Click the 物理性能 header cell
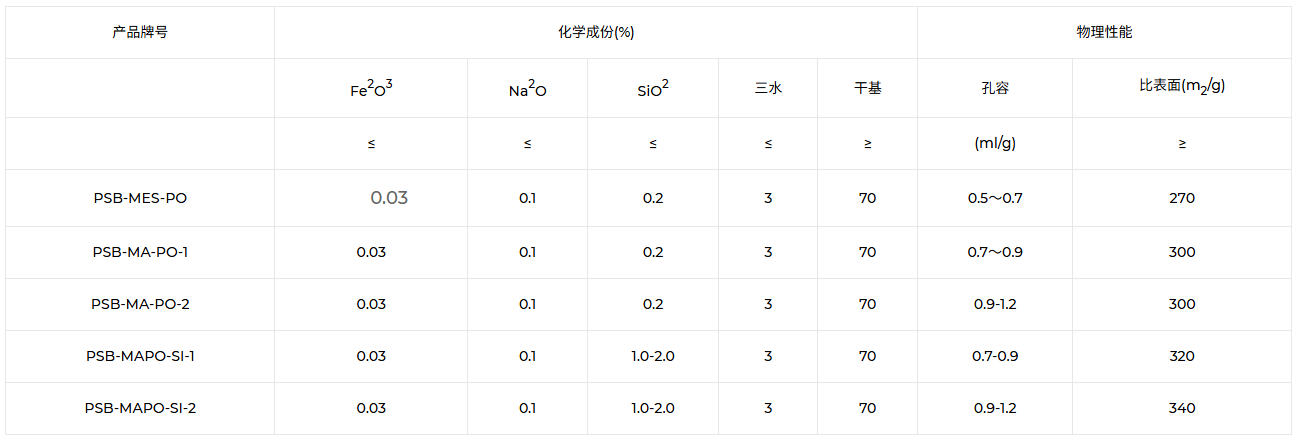 click(1104, 32)
